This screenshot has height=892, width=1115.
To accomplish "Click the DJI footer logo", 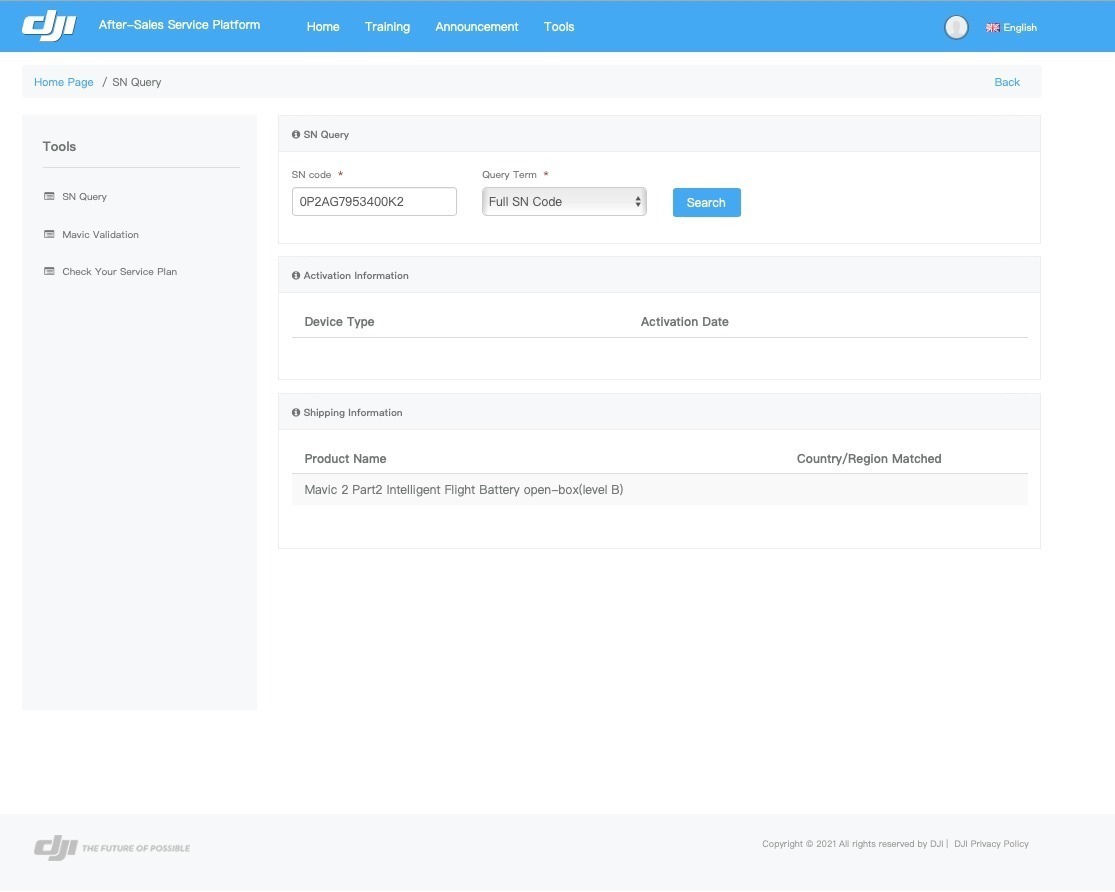I will click(x=55, y=847).
